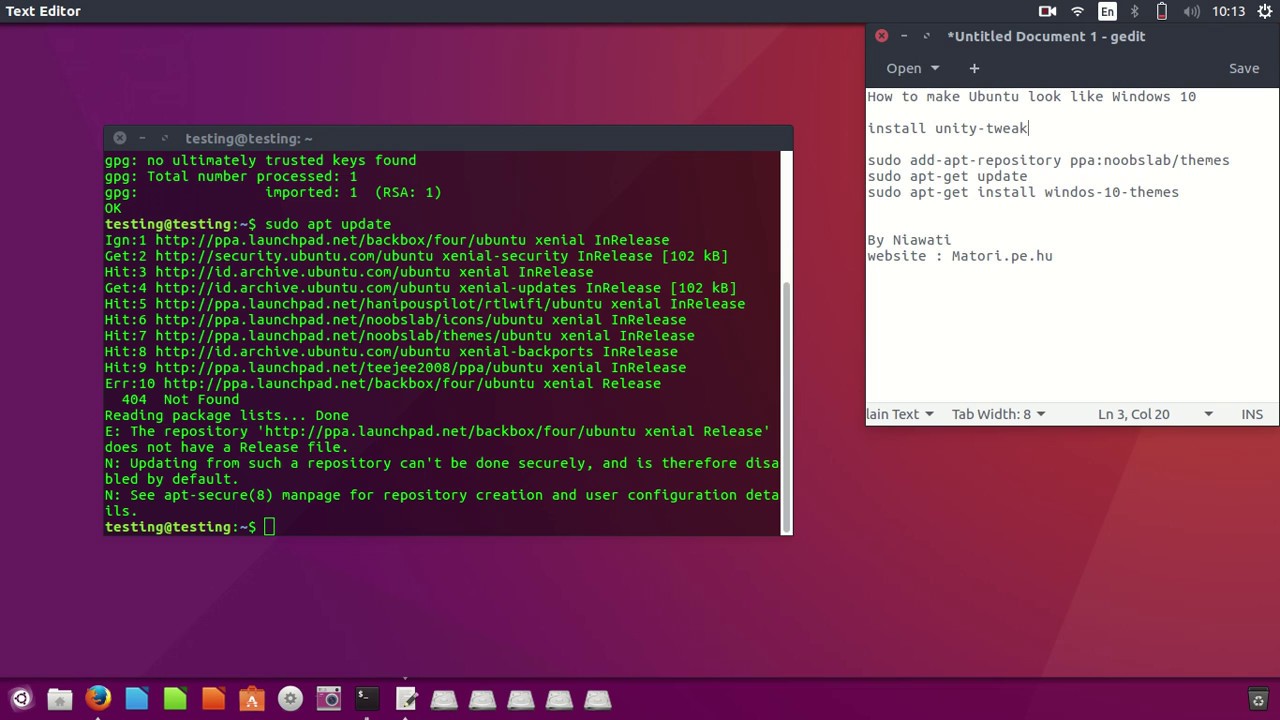Open System Settings gear in dock

pos(290,699)
